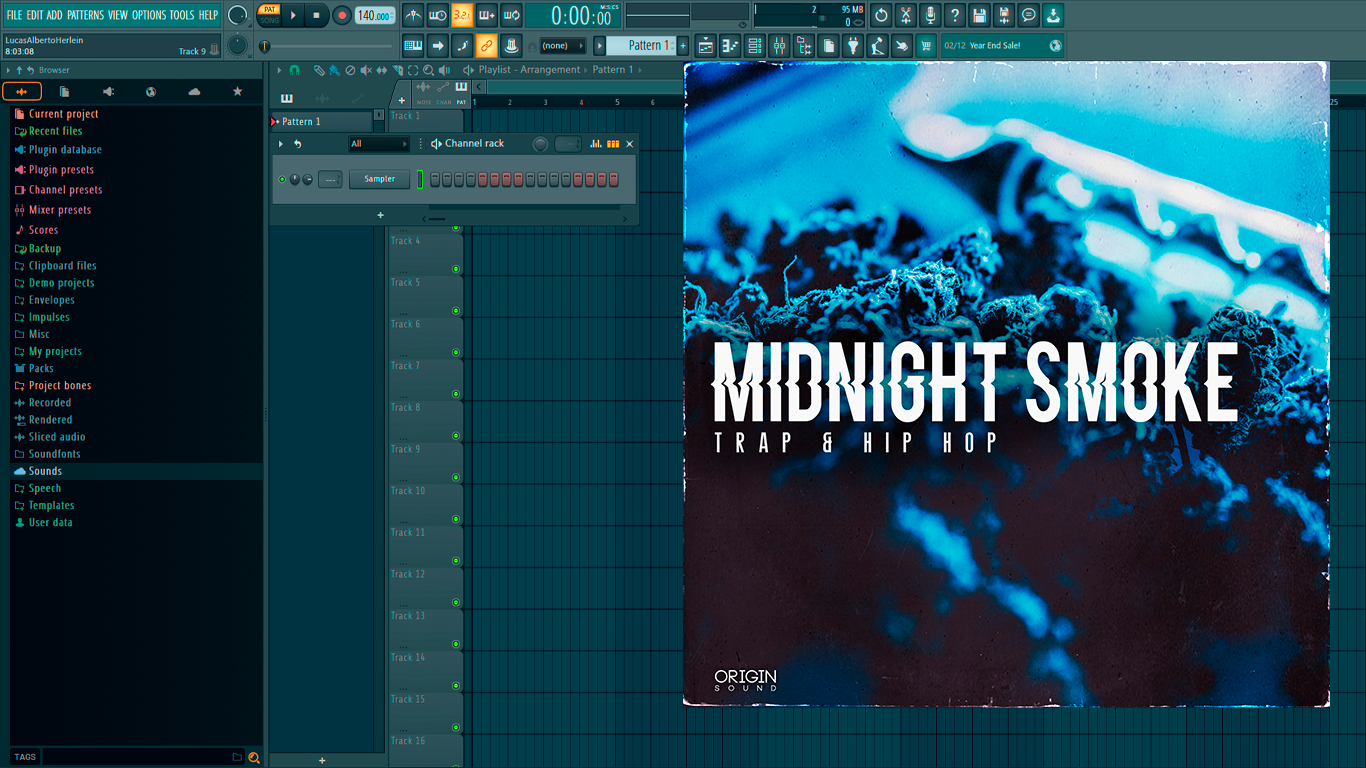Image resolution: width=1366 pixels, height=768 pixels.
Task: Click the download content tray icon
Action: (x=1053, y=15)
